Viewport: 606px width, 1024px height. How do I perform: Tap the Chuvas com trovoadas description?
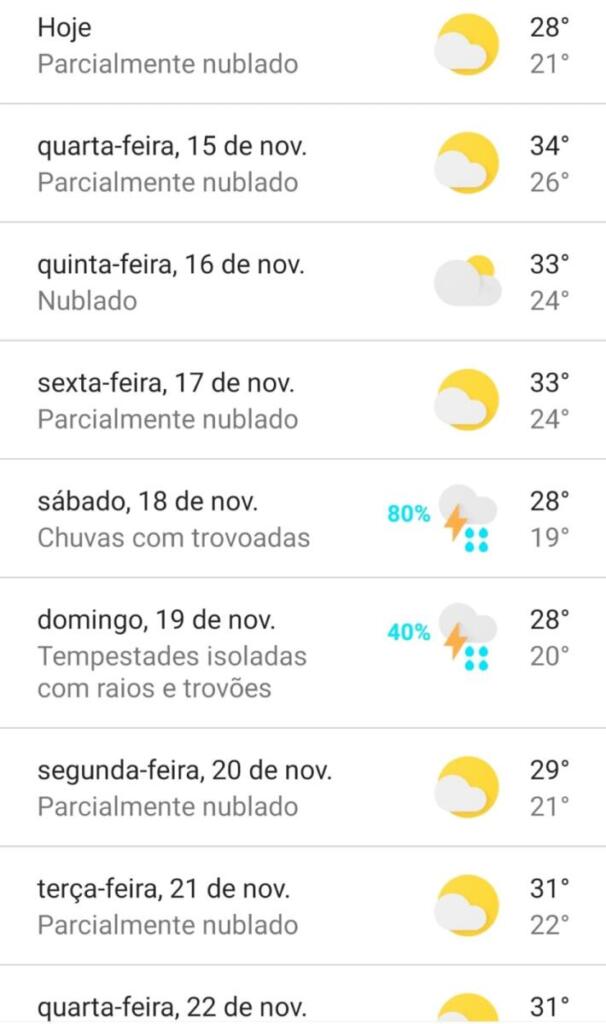tap(174, 538)
